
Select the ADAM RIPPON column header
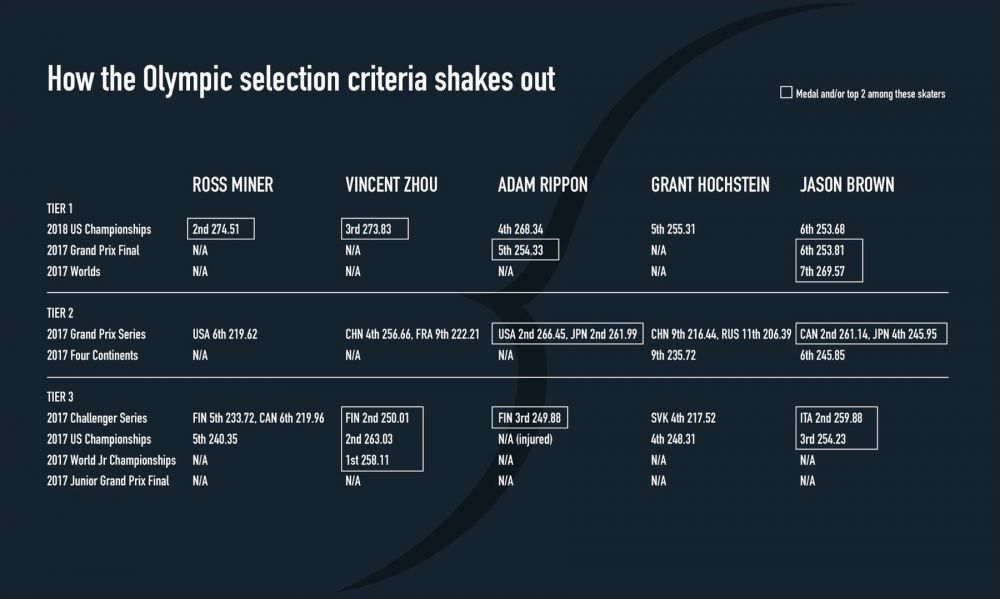pos(543,185)
